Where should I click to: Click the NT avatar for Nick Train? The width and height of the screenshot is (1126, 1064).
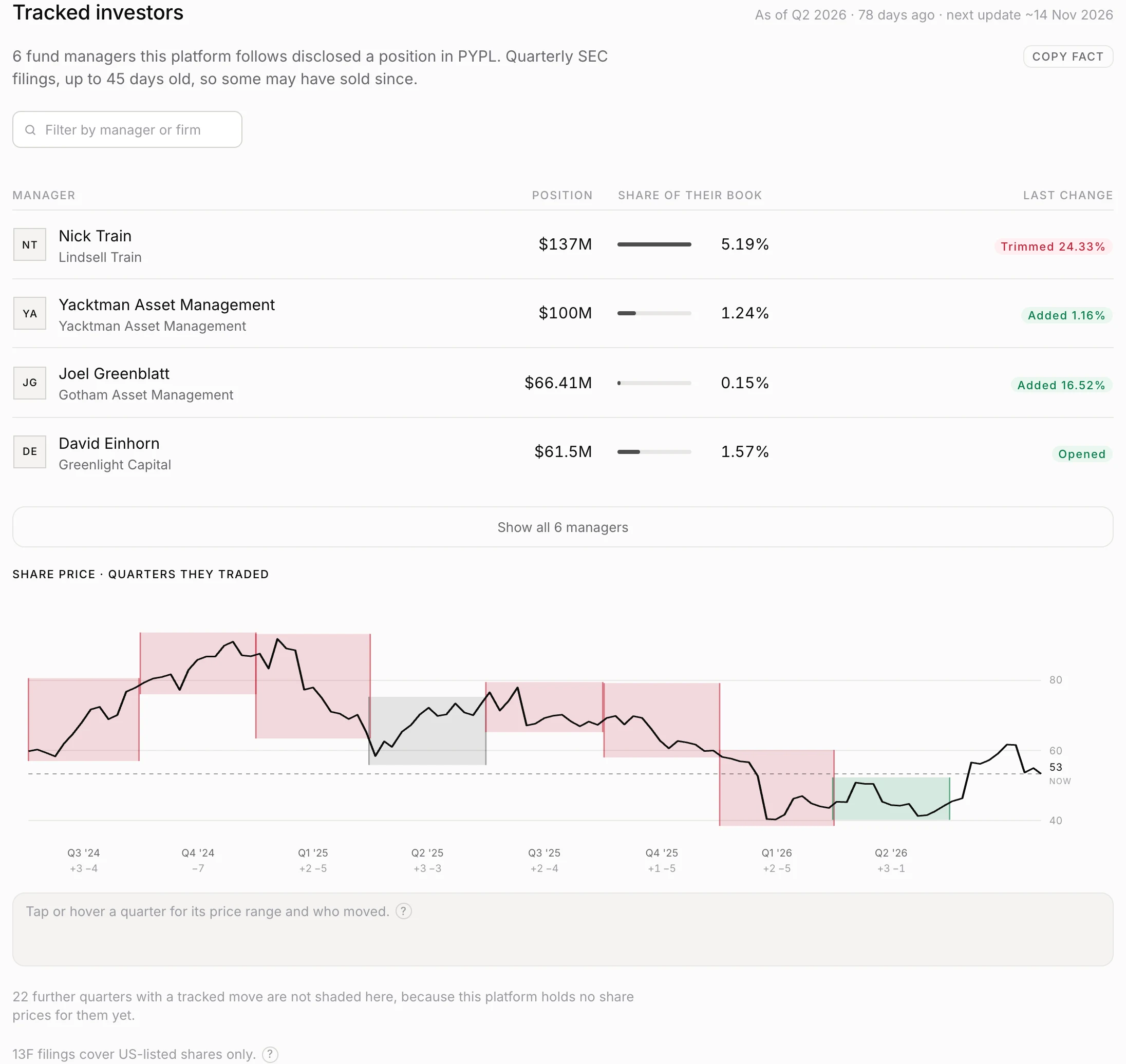29,244
